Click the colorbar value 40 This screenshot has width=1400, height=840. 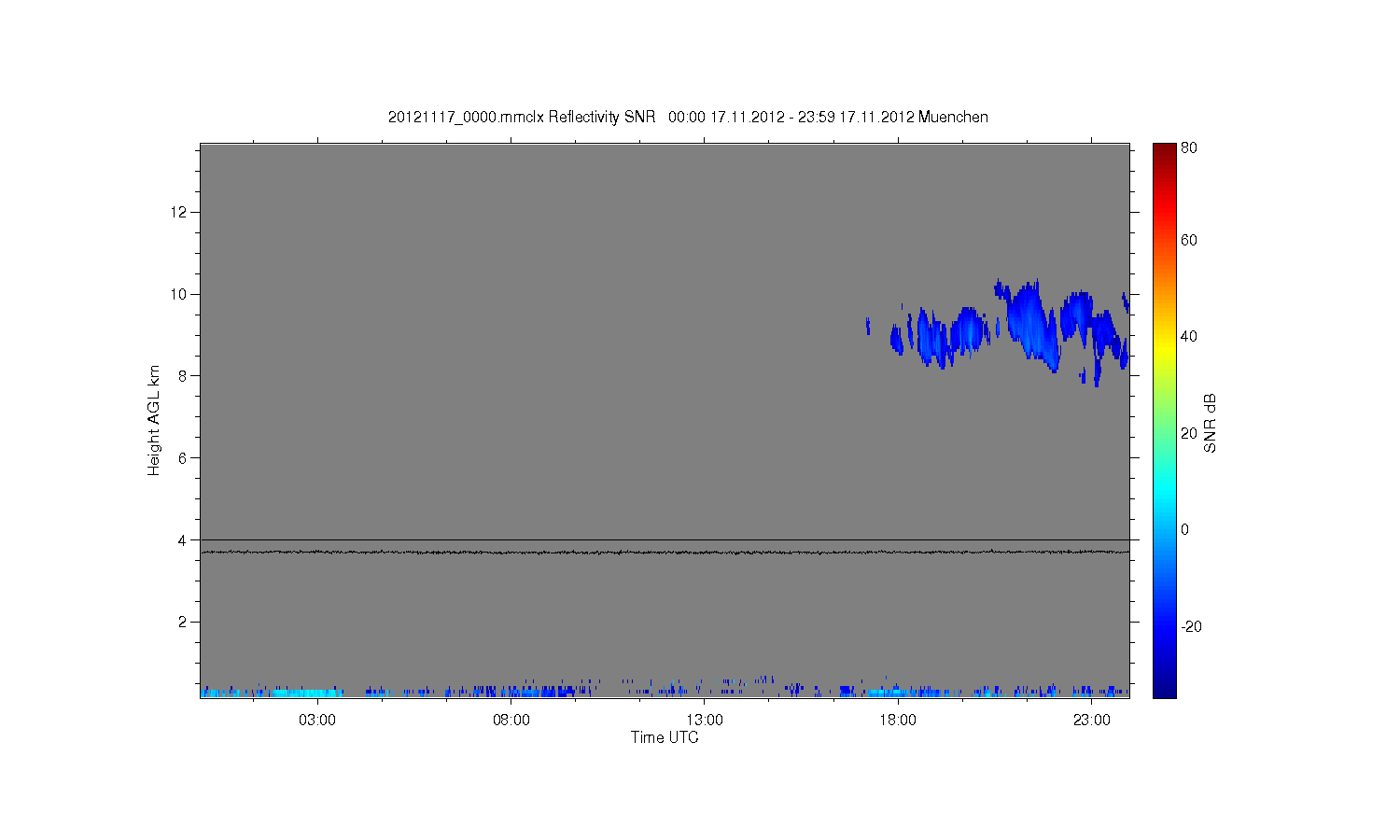coord(1189,336)
